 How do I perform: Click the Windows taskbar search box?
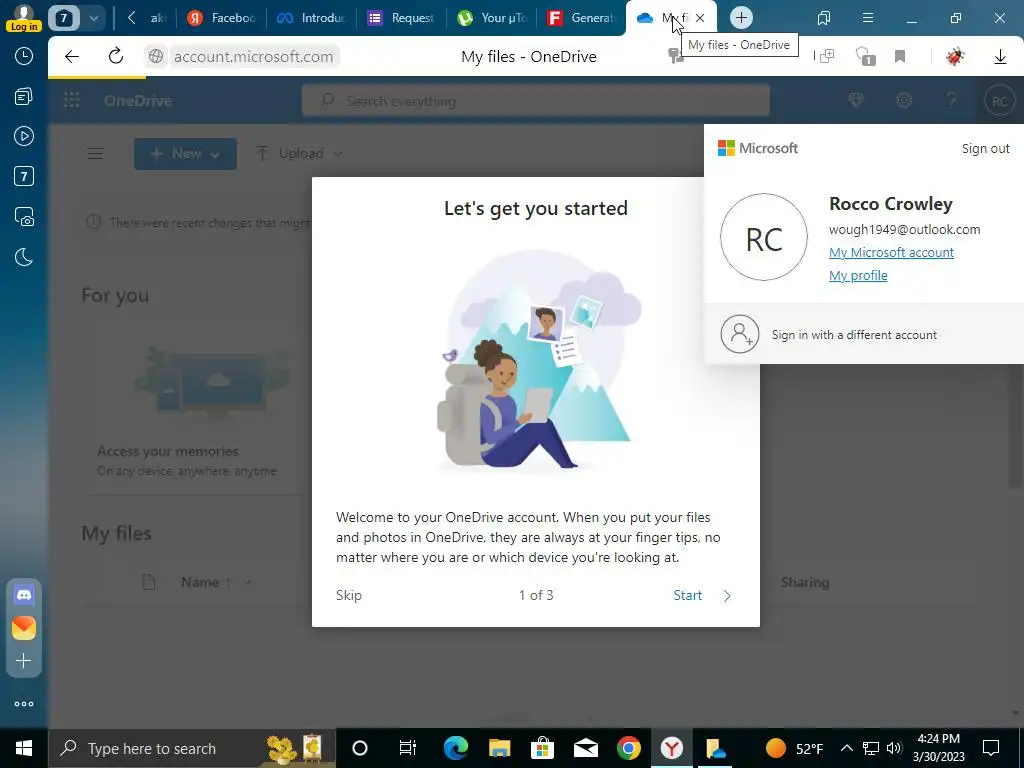click(x=191, y=748)
